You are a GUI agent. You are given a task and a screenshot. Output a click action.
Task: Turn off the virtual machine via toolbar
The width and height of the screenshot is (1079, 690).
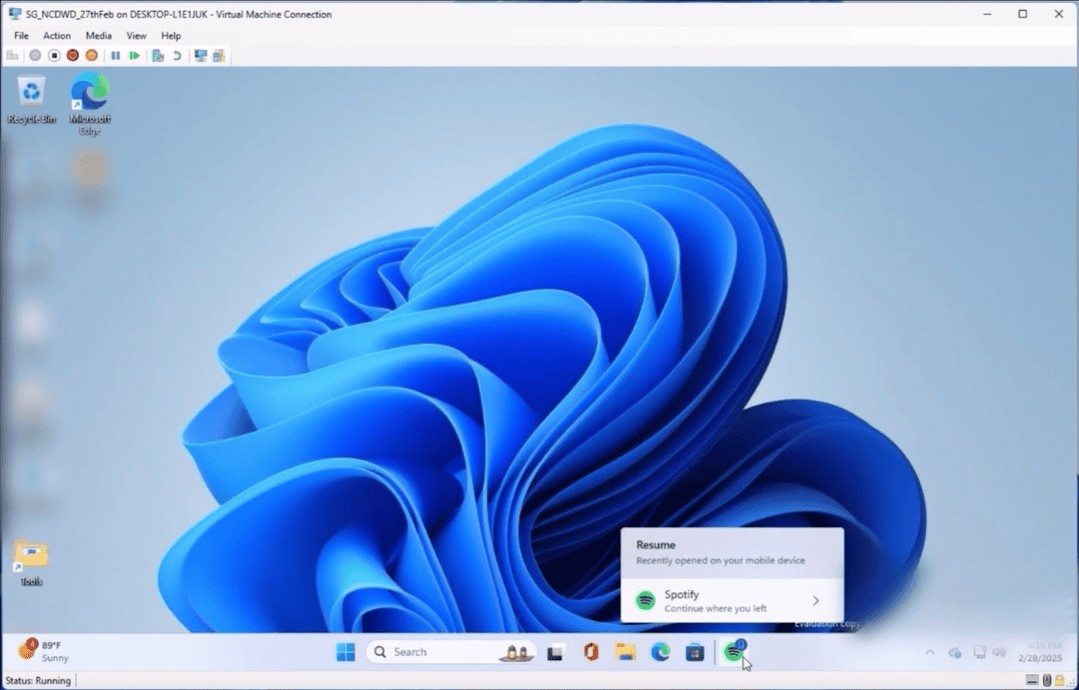point(54,56)
